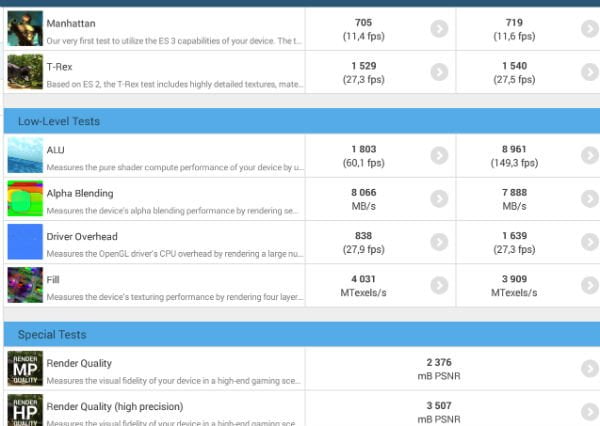600x426 pixels.
Task: Select the blue Driver Overhead icon
Action: click(x=25, y=242)
